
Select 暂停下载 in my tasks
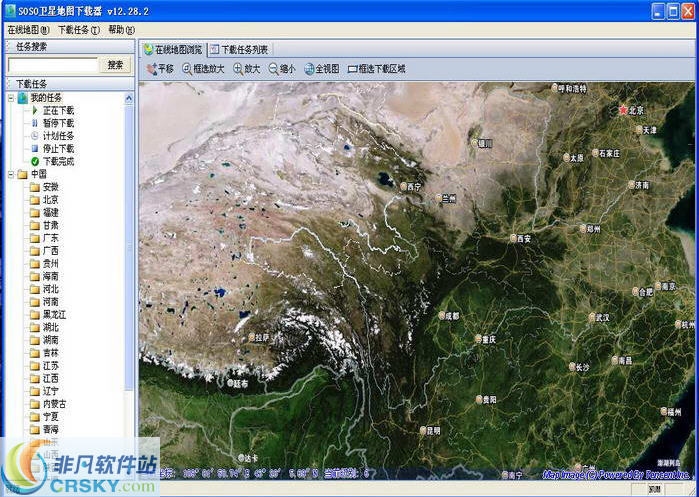58,123
